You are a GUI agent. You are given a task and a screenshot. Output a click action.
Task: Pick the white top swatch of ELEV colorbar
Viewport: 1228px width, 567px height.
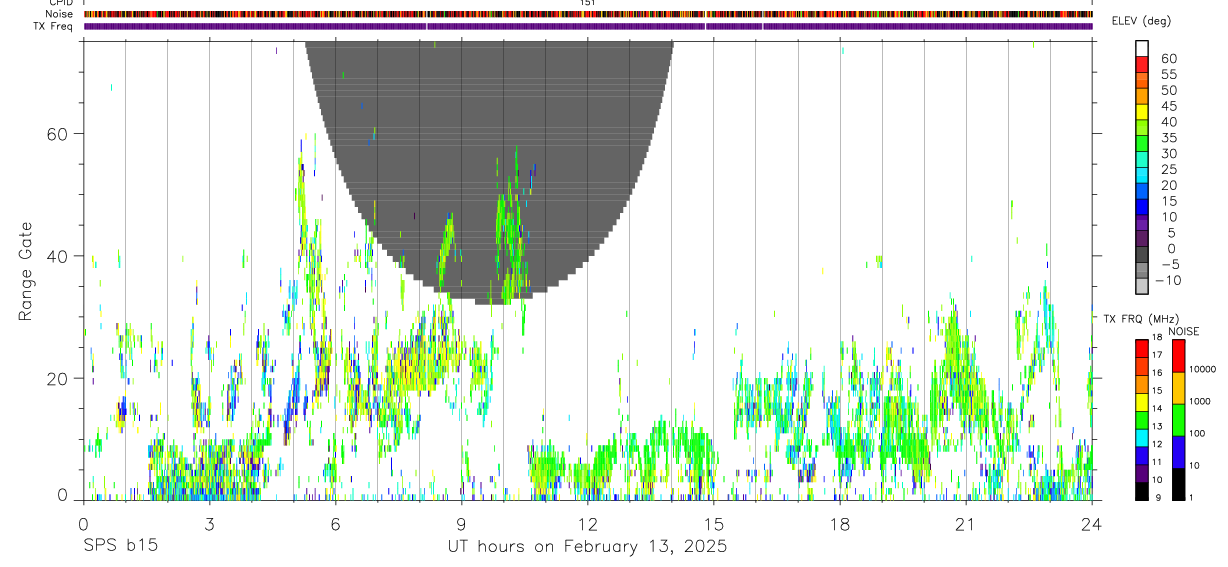1142,48
